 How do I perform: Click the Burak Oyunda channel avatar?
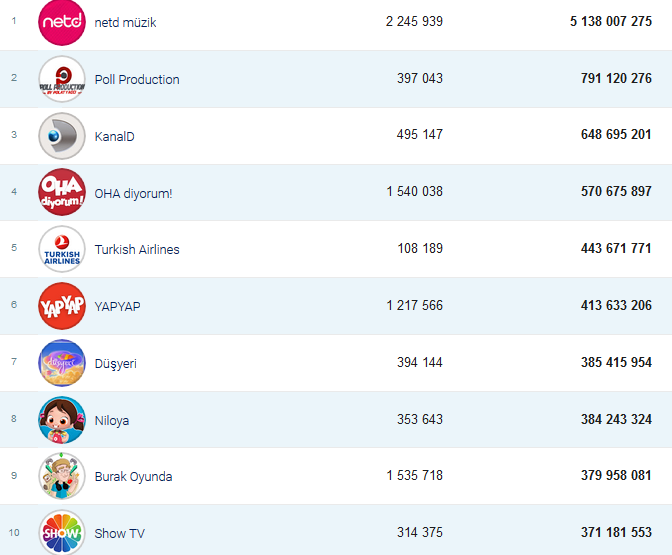pos(62,476)
